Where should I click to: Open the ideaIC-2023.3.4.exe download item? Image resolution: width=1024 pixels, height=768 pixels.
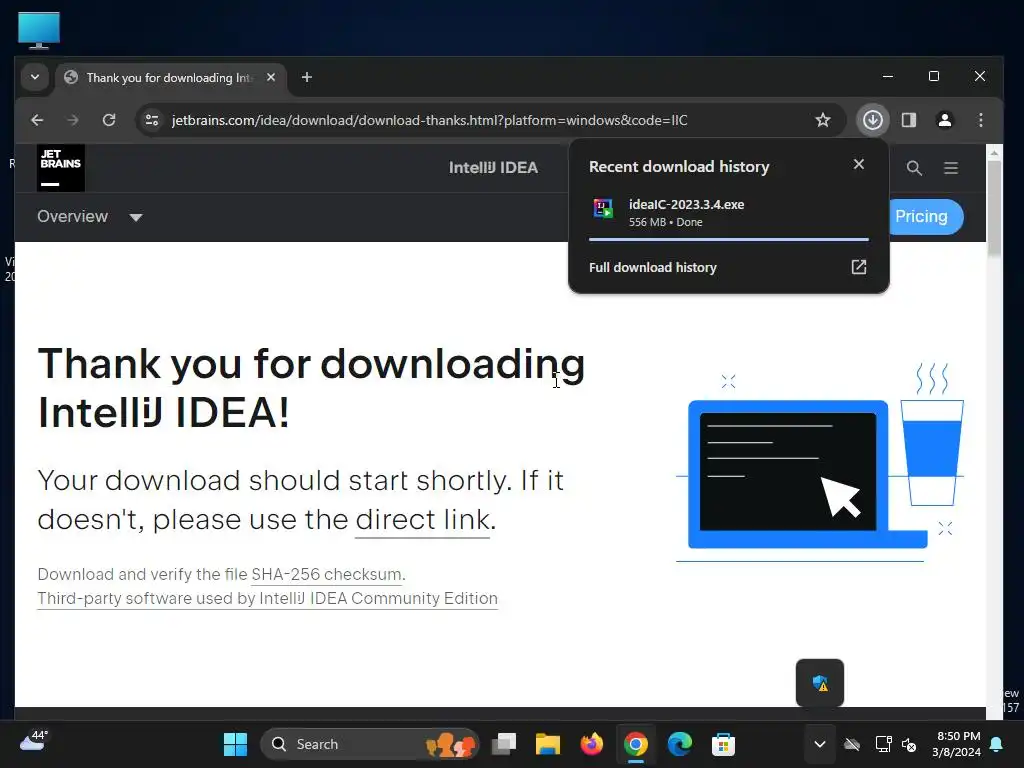tap(728, 213)
